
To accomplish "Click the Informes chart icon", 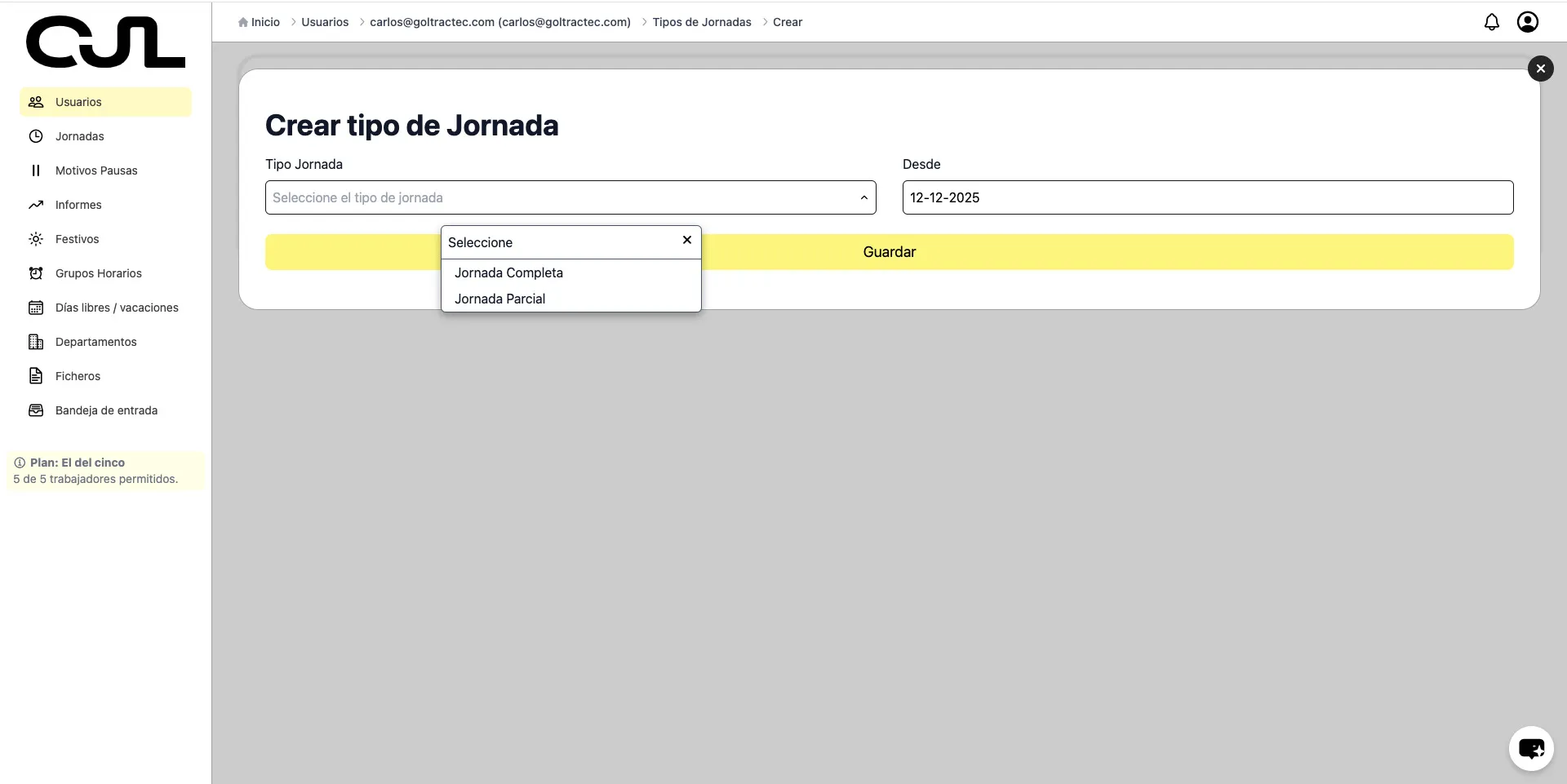I will coord(36,205).
